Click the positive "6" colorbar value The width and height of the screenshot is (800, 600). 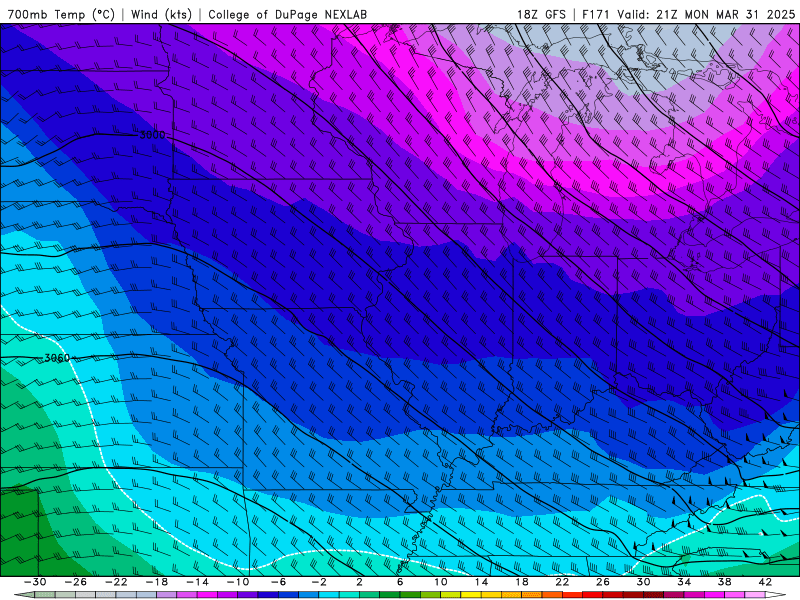(400, 582)
